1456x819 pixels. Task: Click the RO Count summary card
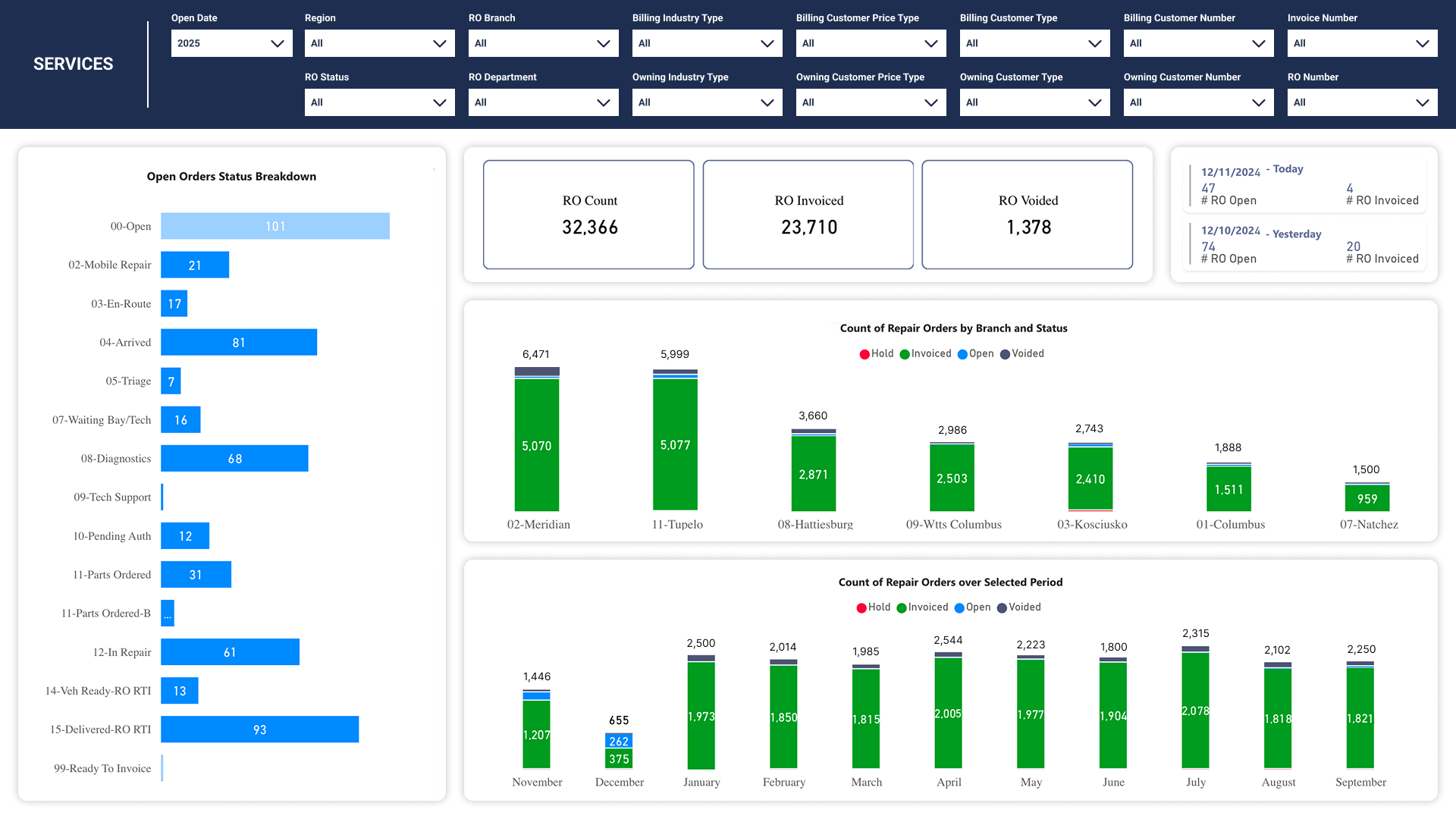pyautogui.click(x=588, y=215)
